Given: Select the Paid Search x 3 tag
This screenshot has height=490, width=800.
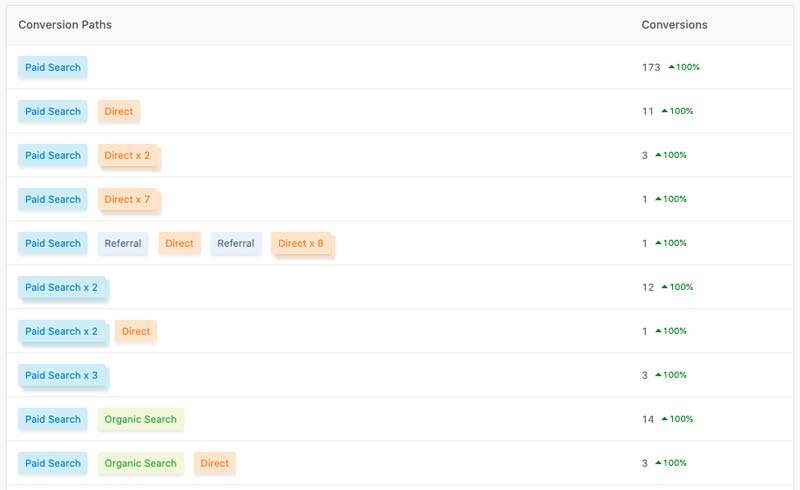Looking at the screenshot, I should click(x=62, y=376).
